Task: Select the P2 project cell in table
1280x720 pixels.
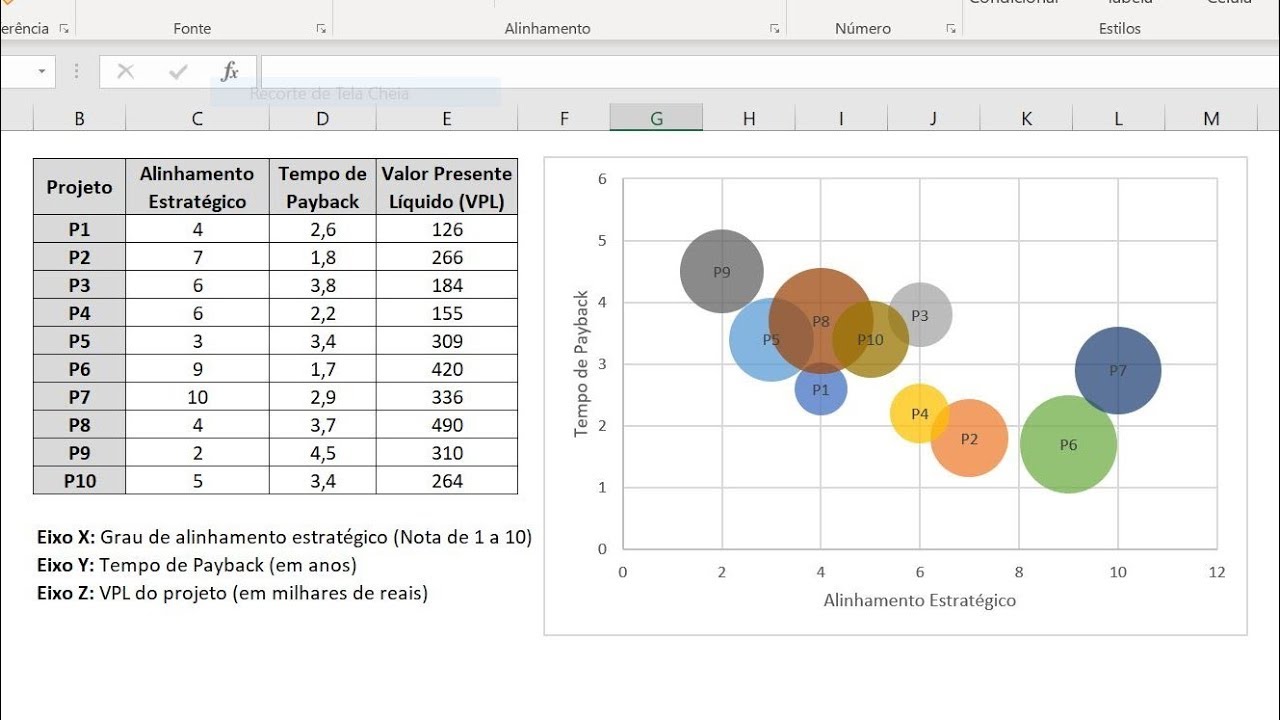Action: [79, 257]
